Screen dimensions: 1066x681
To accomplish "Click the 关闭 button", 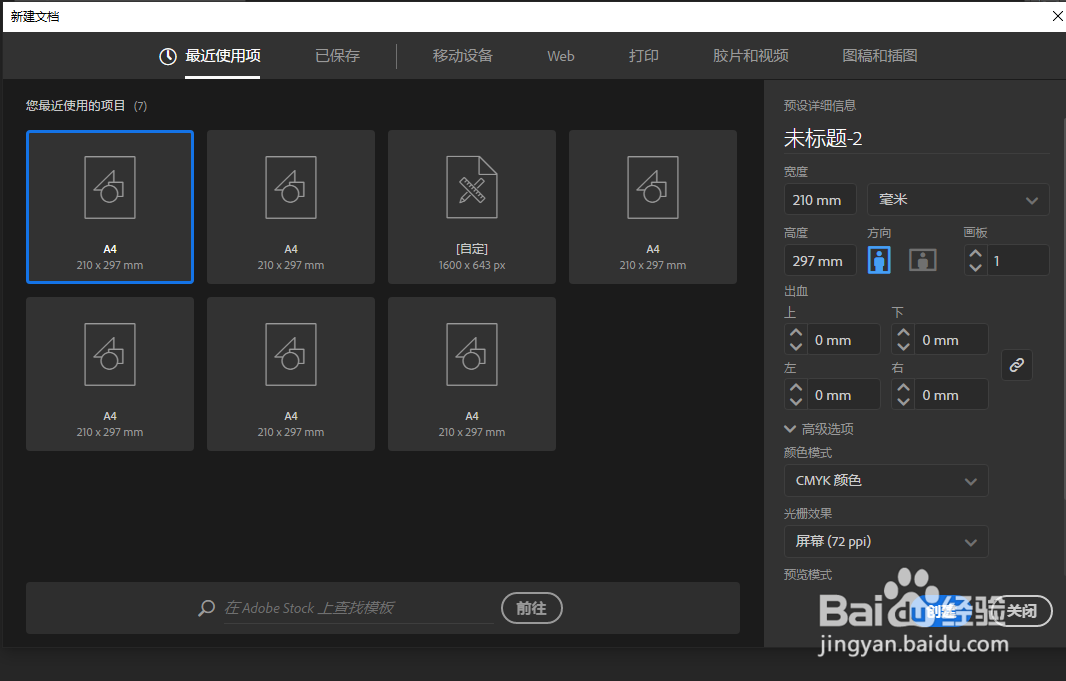I will click(x=1022, y=611).
